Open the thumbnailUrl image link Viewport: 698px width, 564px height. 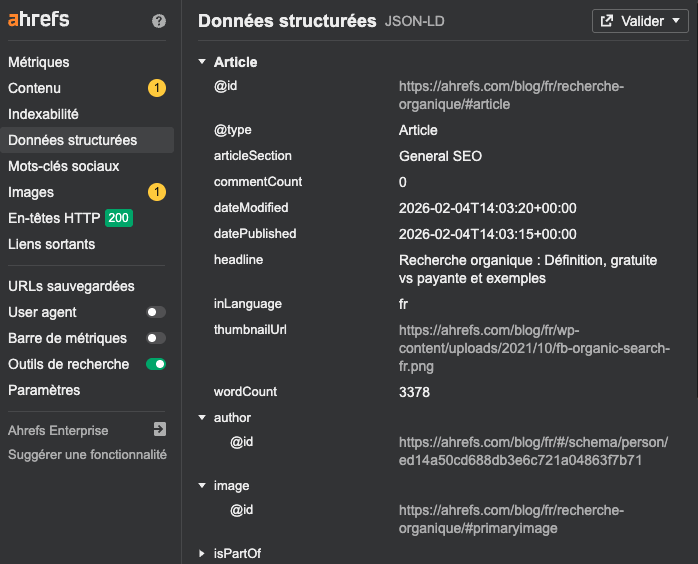pos(534,348)
